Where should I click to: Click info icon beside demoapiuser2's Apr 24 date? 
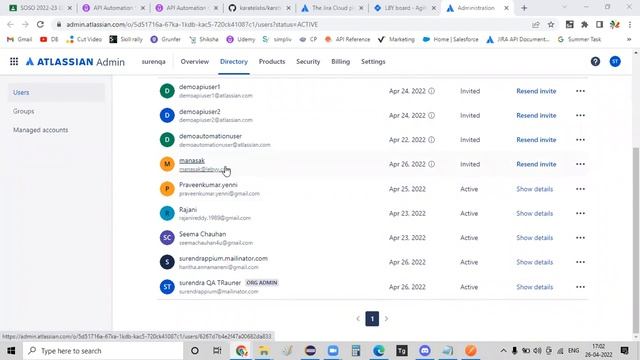[431, 116]
